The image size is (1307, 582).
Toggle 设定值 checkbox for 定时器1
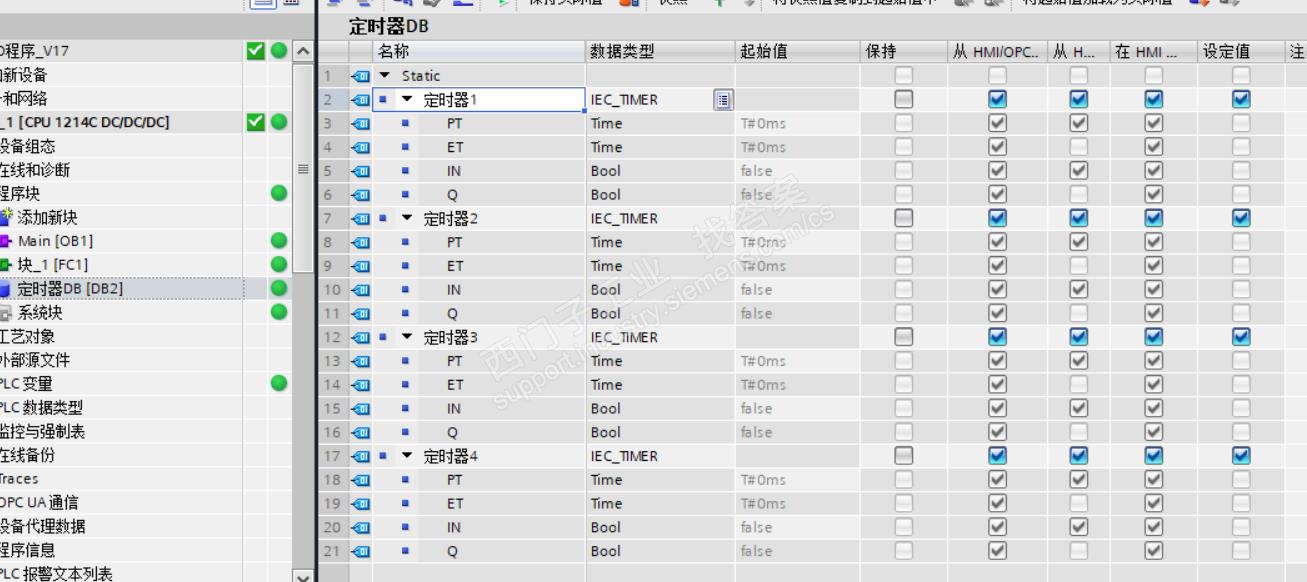1241,99
